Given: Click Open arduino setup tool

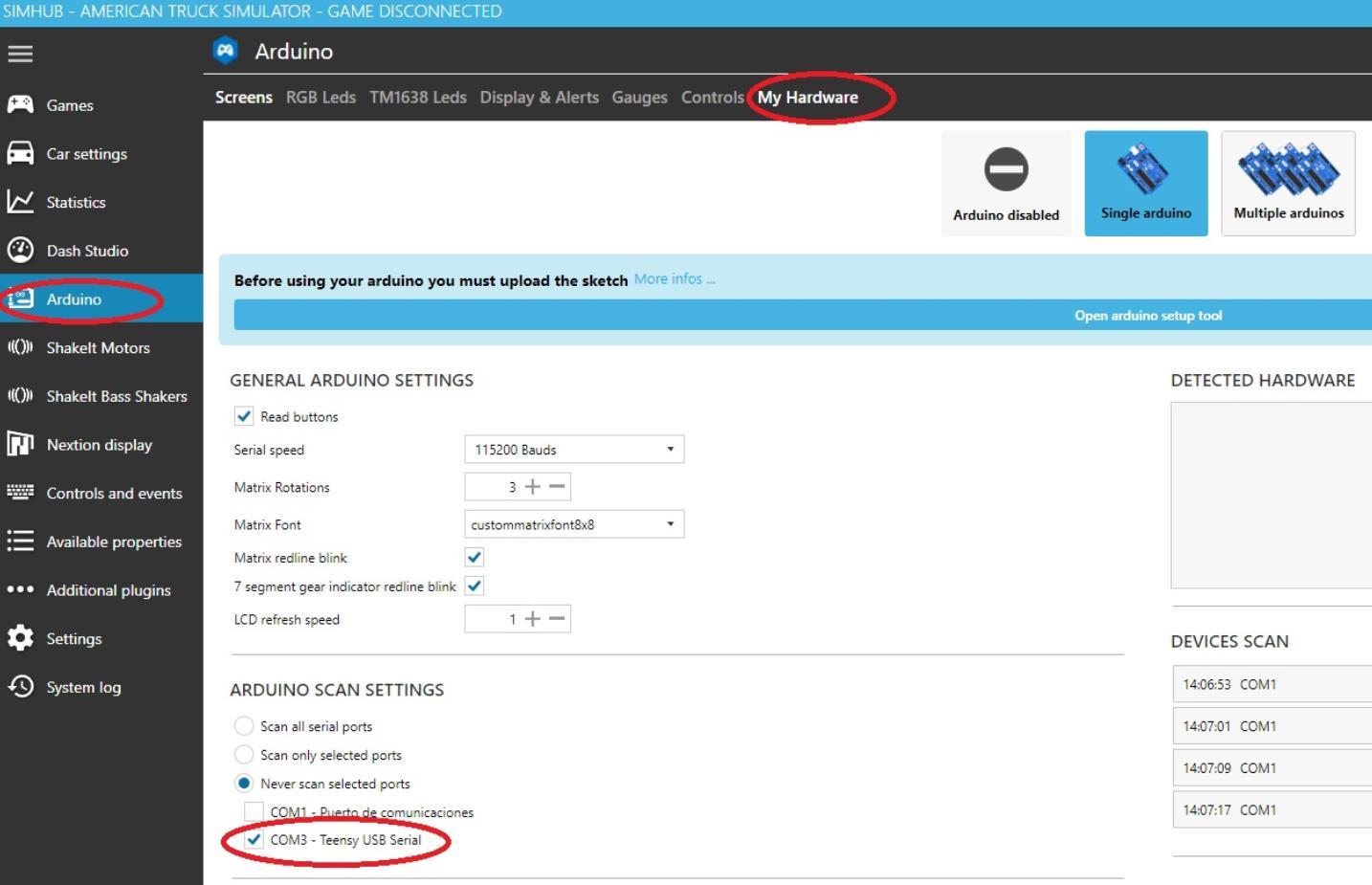Looking at the screenshot, I should (803, 316).
